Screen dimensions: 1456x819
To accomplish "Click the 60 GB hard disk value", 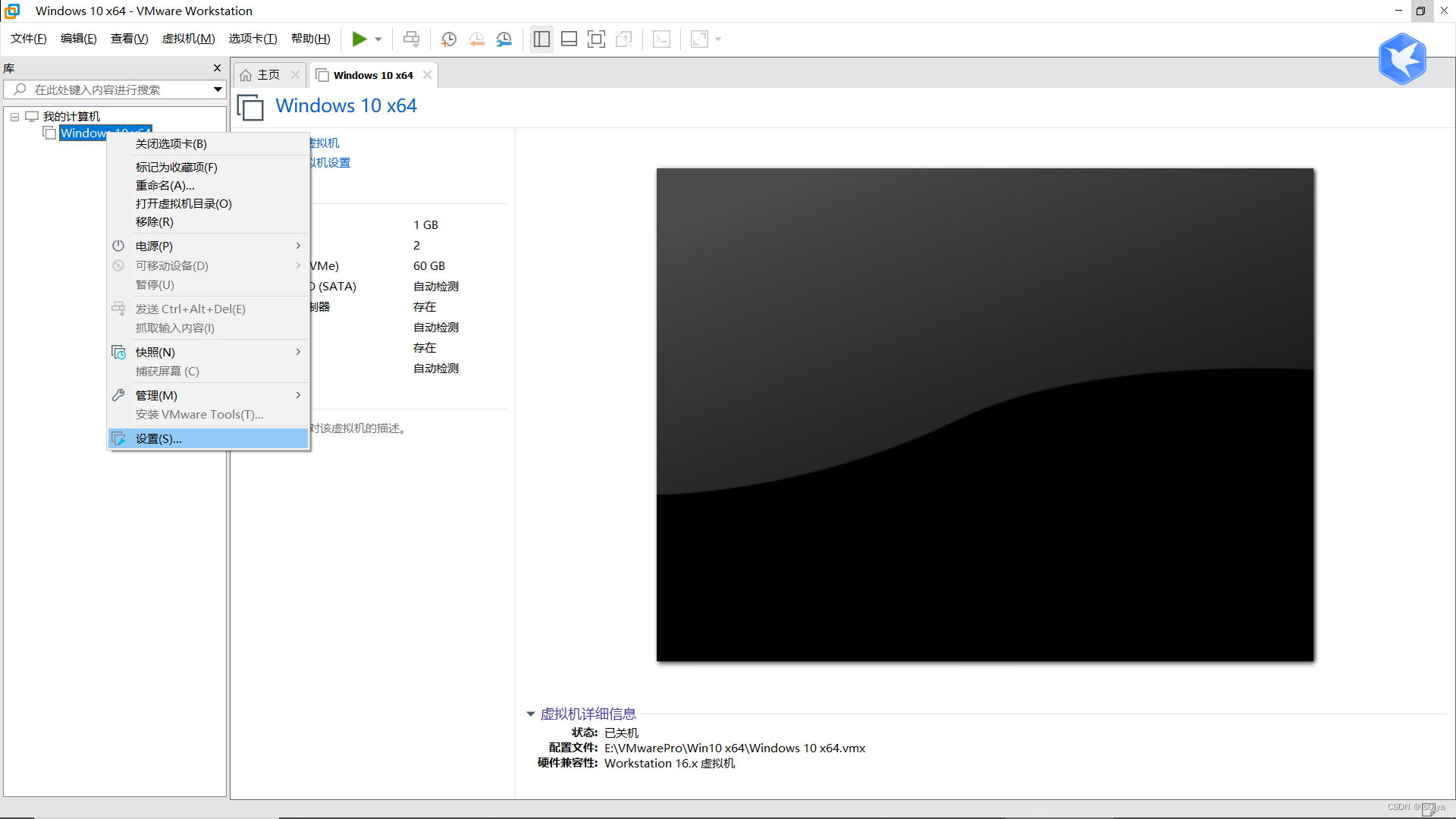I will pyautogui.click(x=429, y=266).
